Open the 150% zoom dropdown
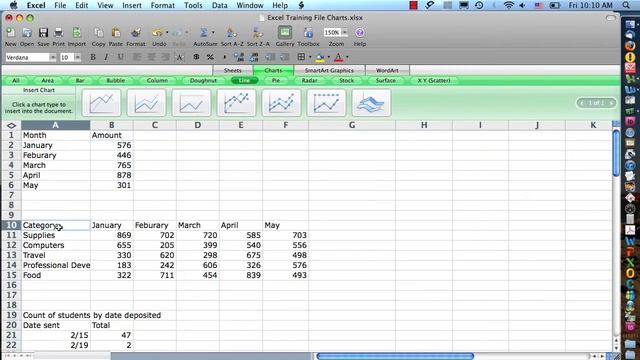 click(345, 32)
